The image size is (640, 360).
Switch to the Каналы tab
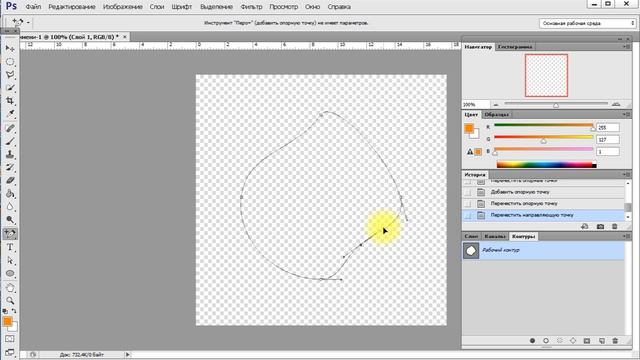pyautogui.click(x=495, y=236)
